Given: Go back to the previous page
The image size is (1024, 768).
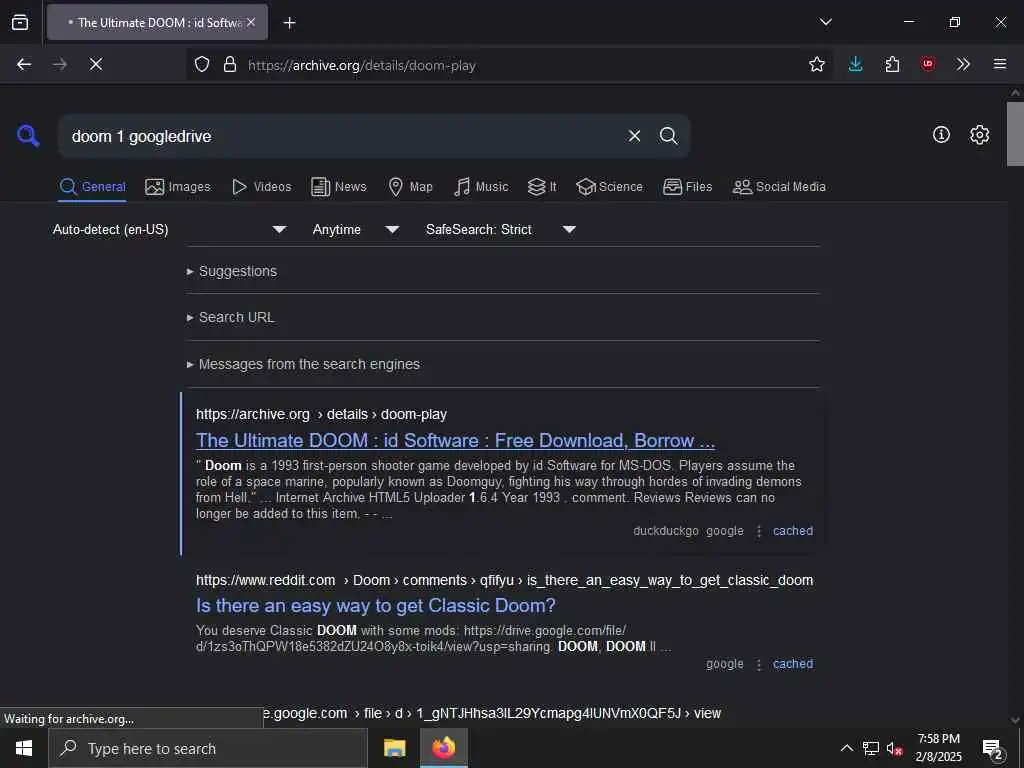Looking at the screenshot, I should click(24, 64).
